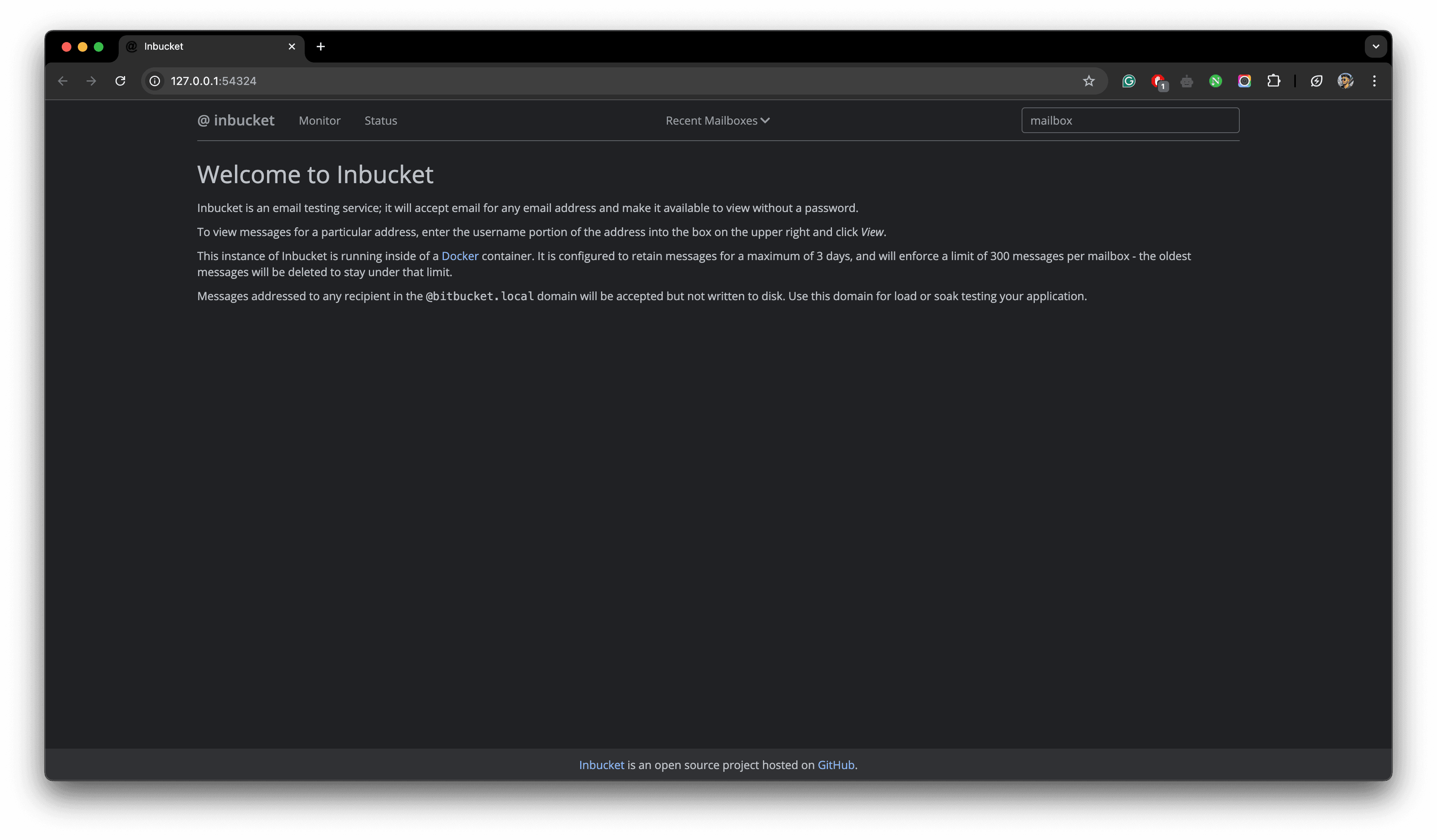Open the Grammarly extension
This screenshot has width=1437, height=840.
click(1129, 81)
